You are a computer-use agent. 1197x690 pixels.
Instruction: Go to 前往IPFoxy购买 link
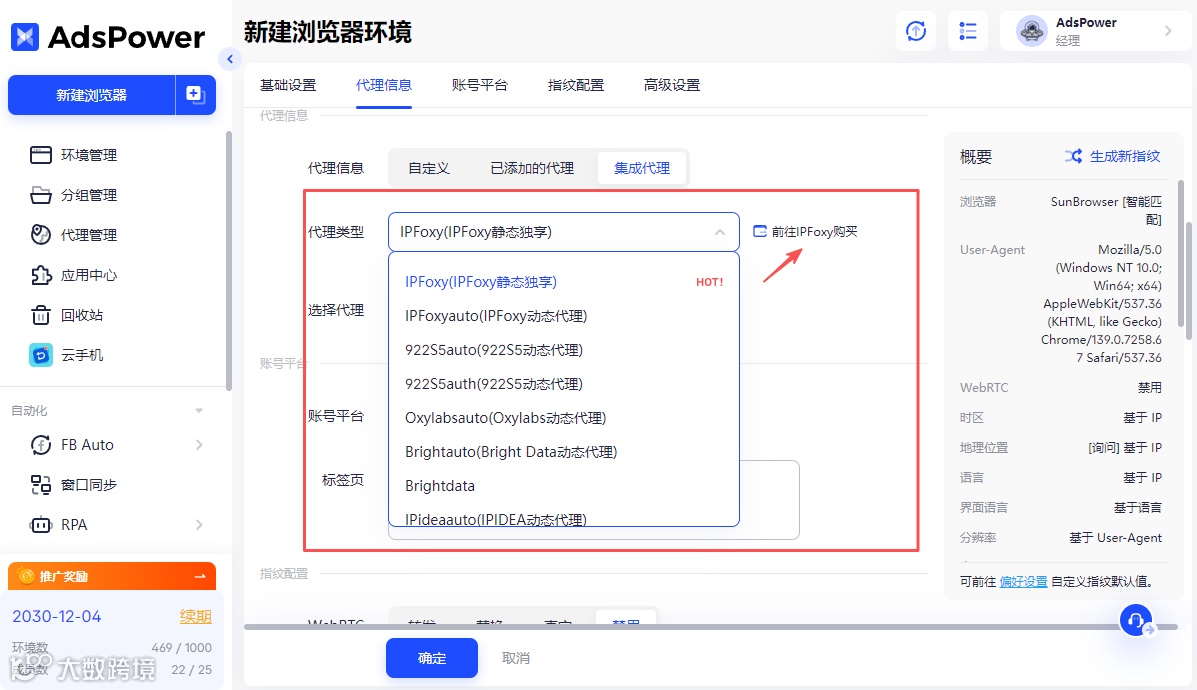814,231
